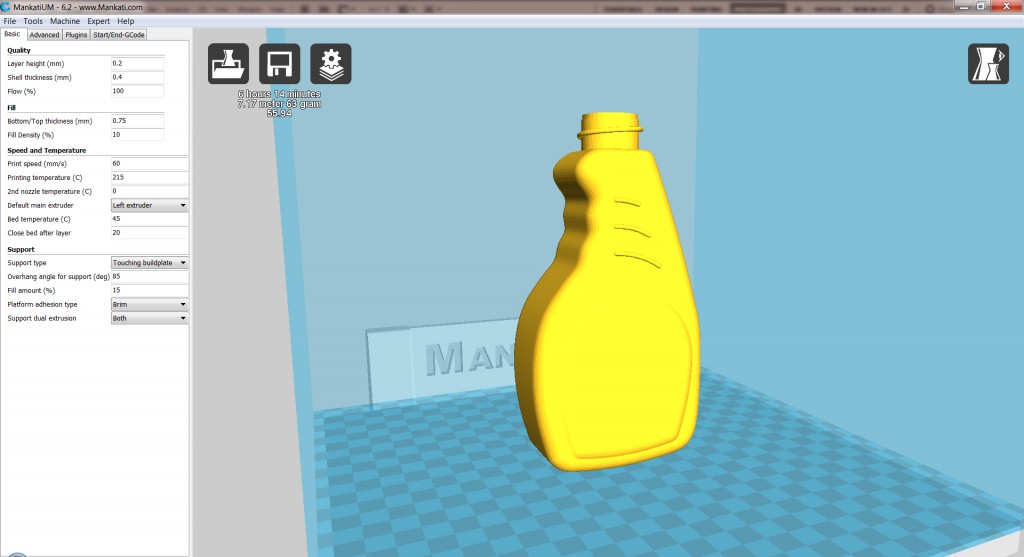Image resolution: width=1024 pixels, height=557 pixels.
Task: Expand Platform adhesion type dropdown
Action: [149, 304]
